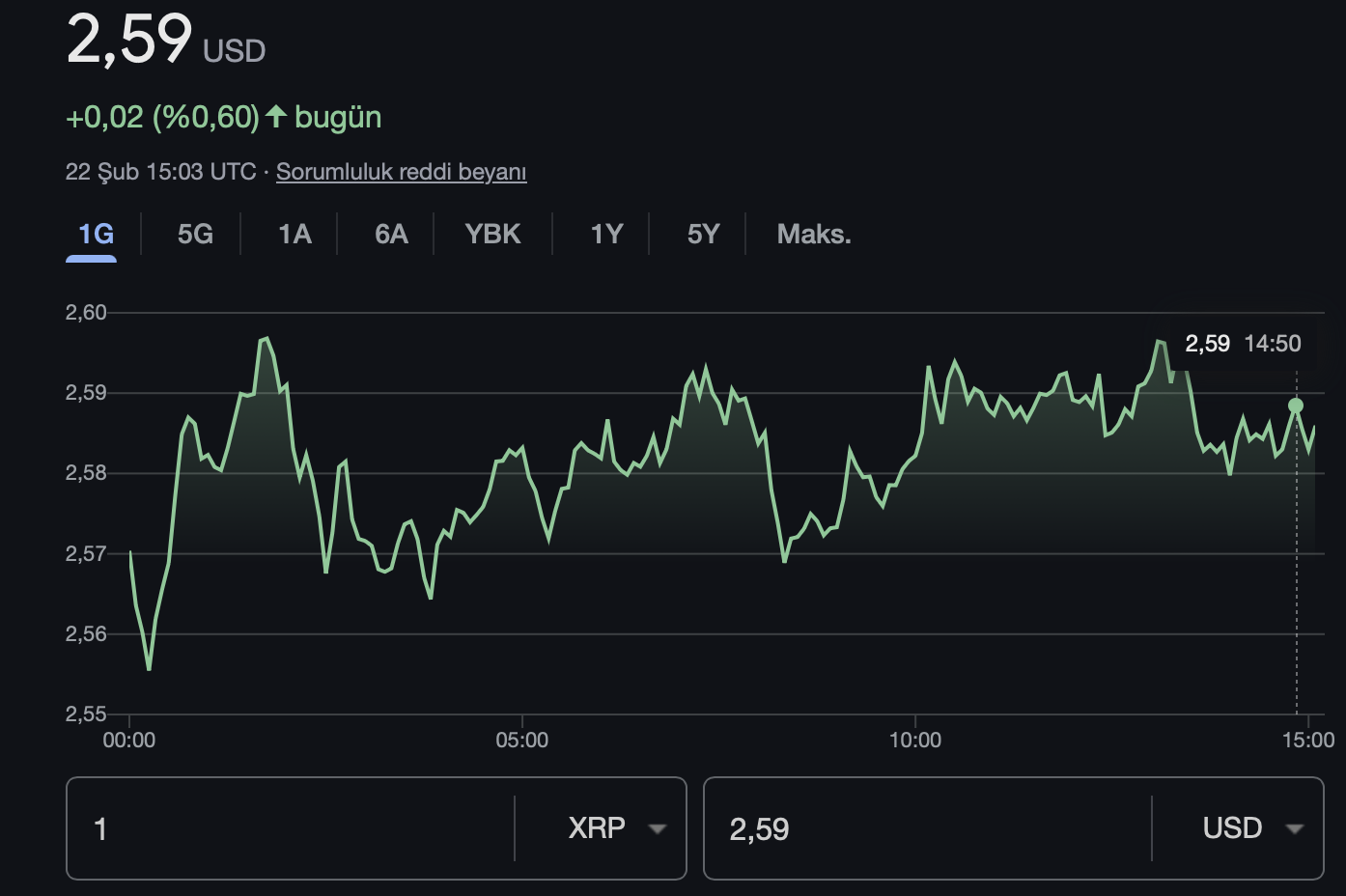Click the 10:00 x-axis label
This screenshot has height=896, width=1346.
coord(915,741)
